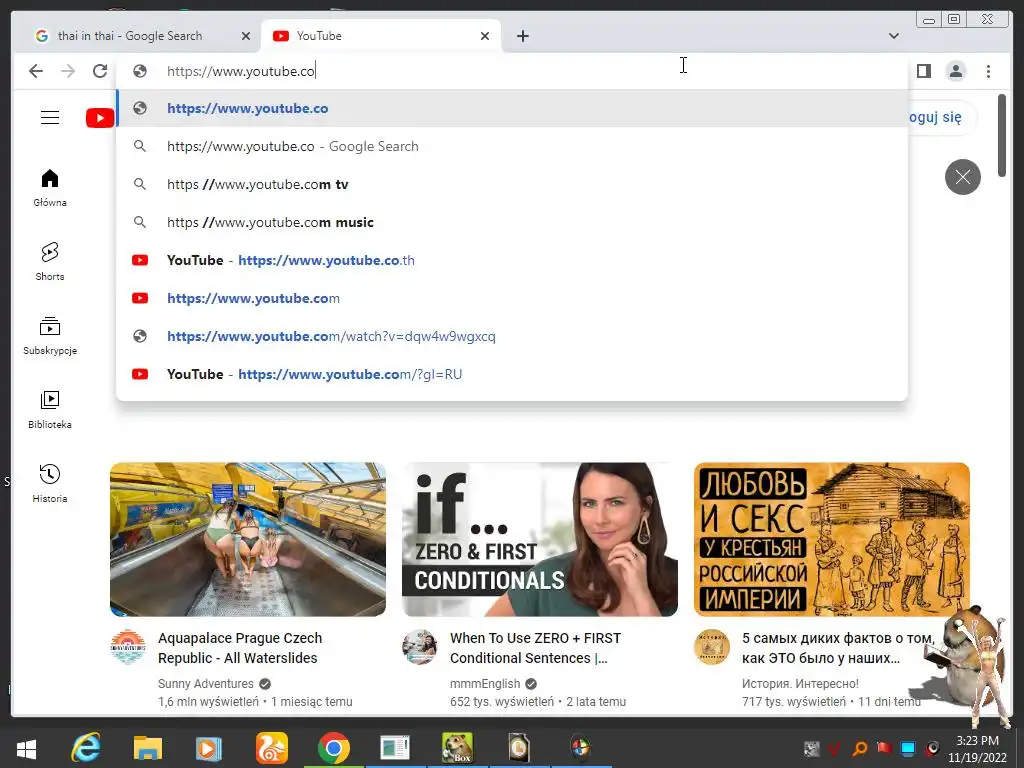Click the page vertical scrollbar

[1002, 135]
